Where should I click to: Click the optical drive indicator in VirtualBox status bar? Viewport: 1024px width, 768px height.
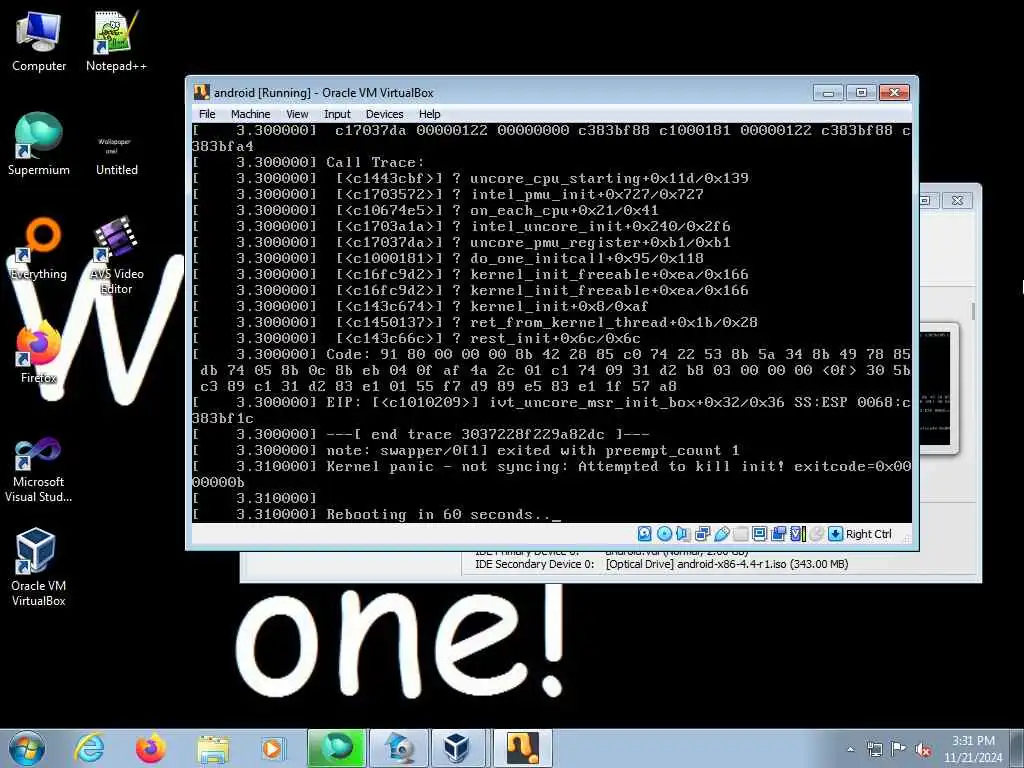tap(664, 534)
